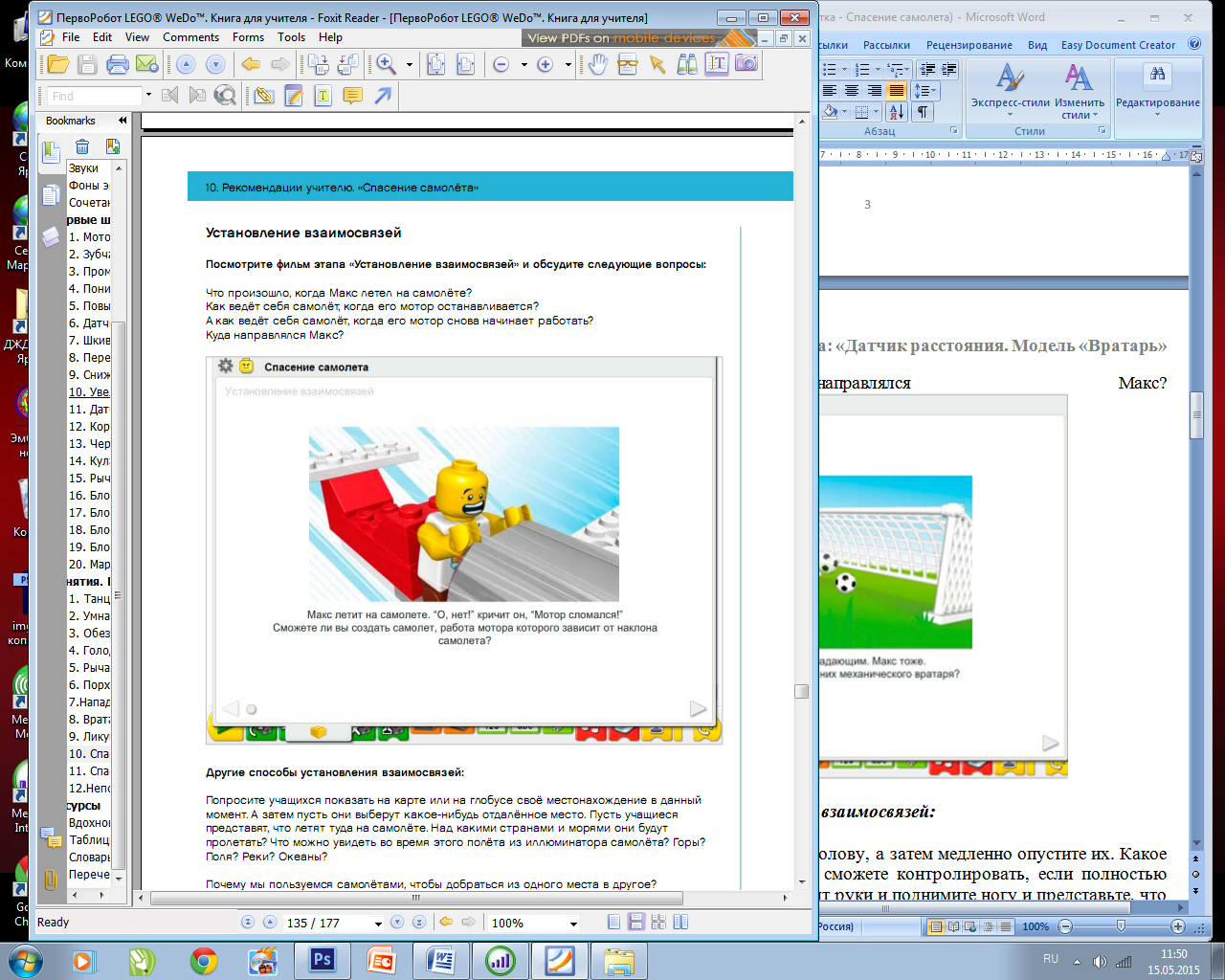Open bookmark 11. Дат in Bookmarks panel
Image resolution: width=1225 pixels, height=980 pixels.
89,410
